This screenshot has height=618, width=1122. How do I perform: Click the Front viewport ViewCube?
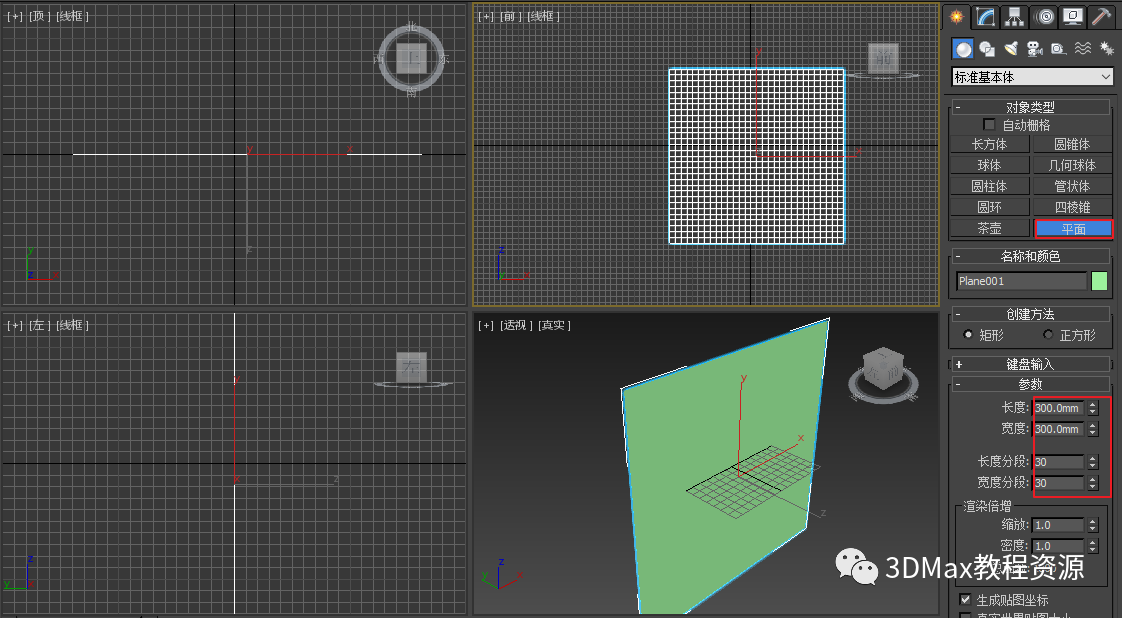pyautogui.click(x=883, y=59)
